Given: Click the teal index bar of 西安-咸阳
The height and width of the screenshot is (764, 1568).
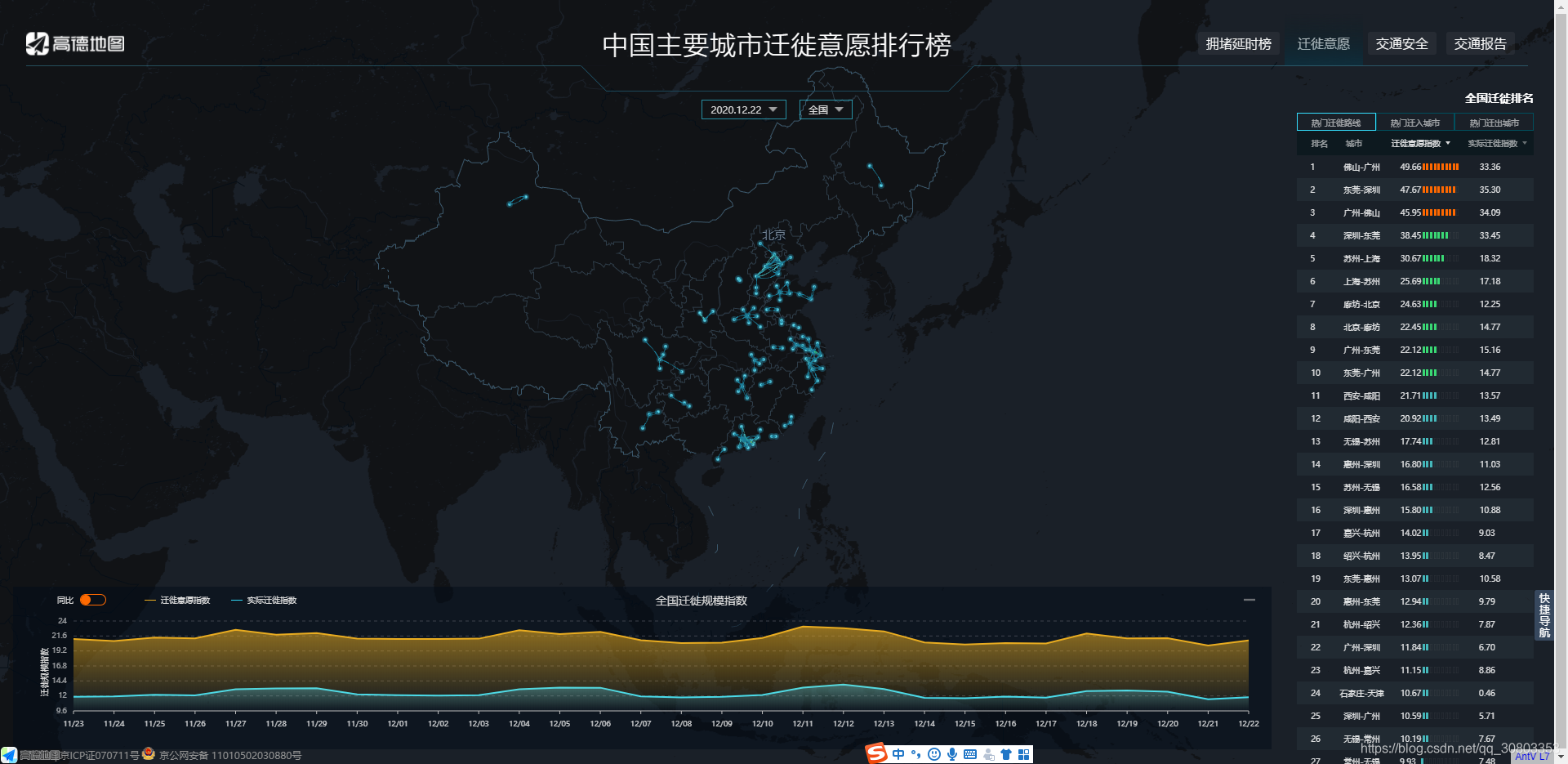Looking at the screenshot, I should pyautogui.click(x=1429, y=395).
